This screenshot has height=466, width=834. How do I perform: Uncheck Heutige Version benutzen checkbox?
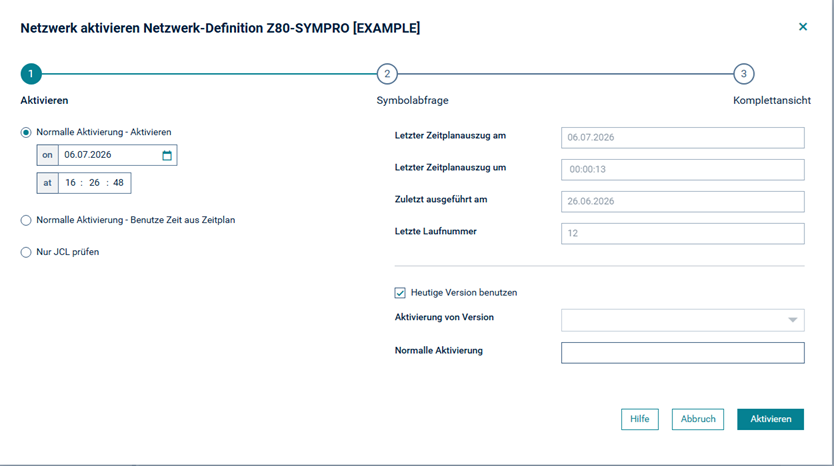tap(400, 293)
